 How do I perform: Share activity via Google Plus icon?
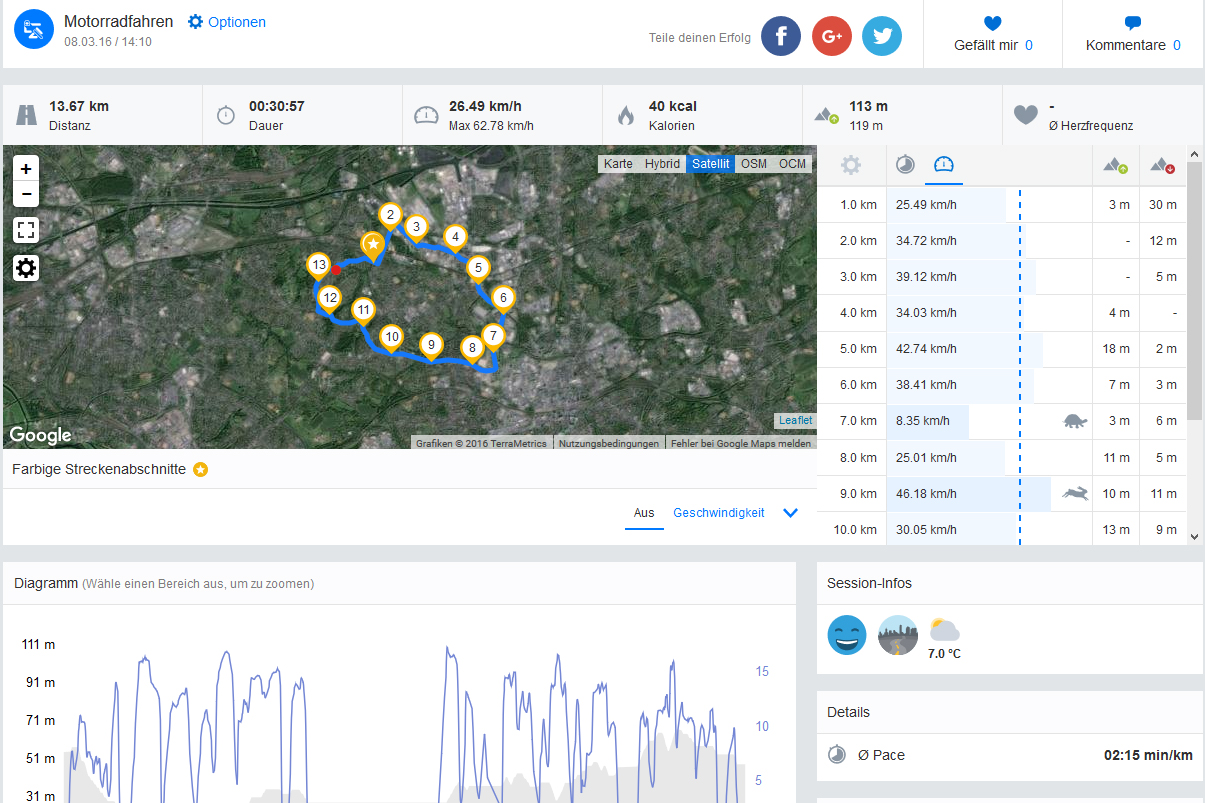(831, 36)
